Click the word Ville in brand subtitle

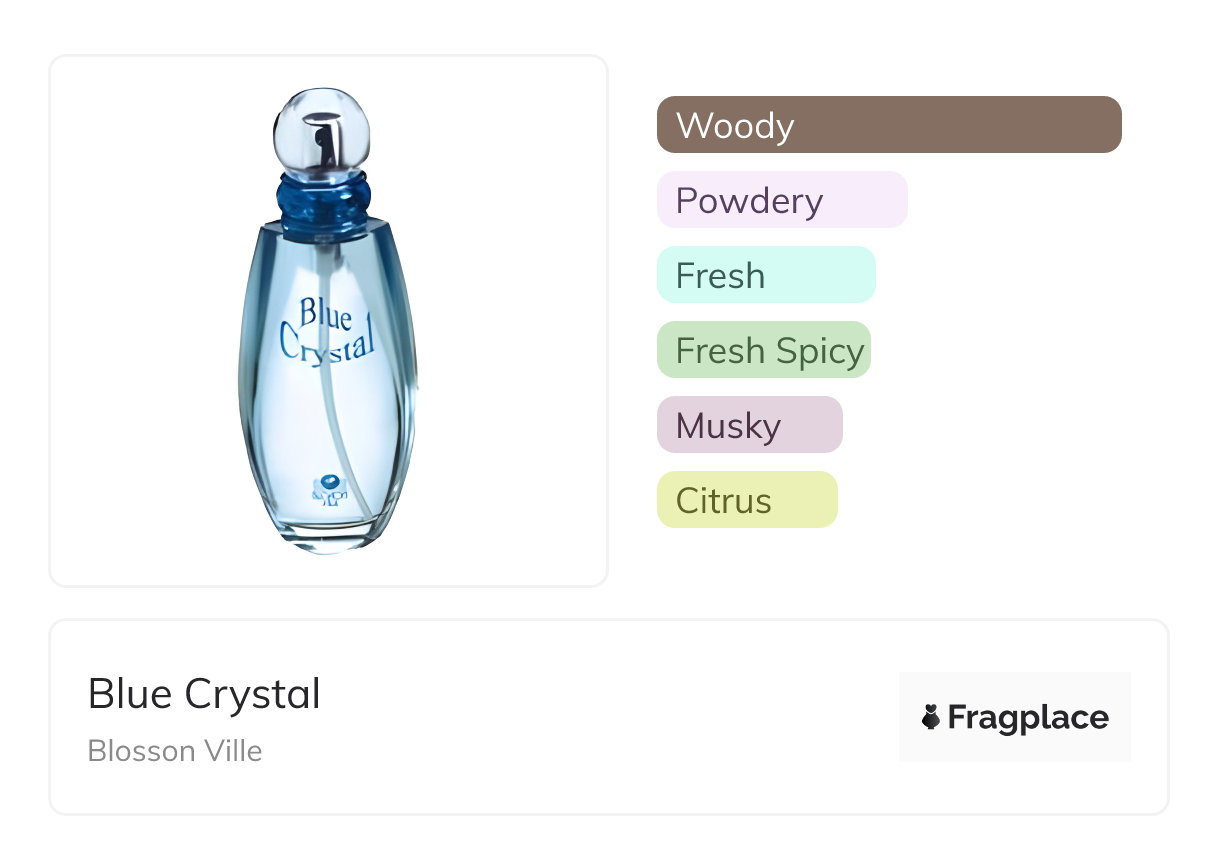(x=235, y=751)
